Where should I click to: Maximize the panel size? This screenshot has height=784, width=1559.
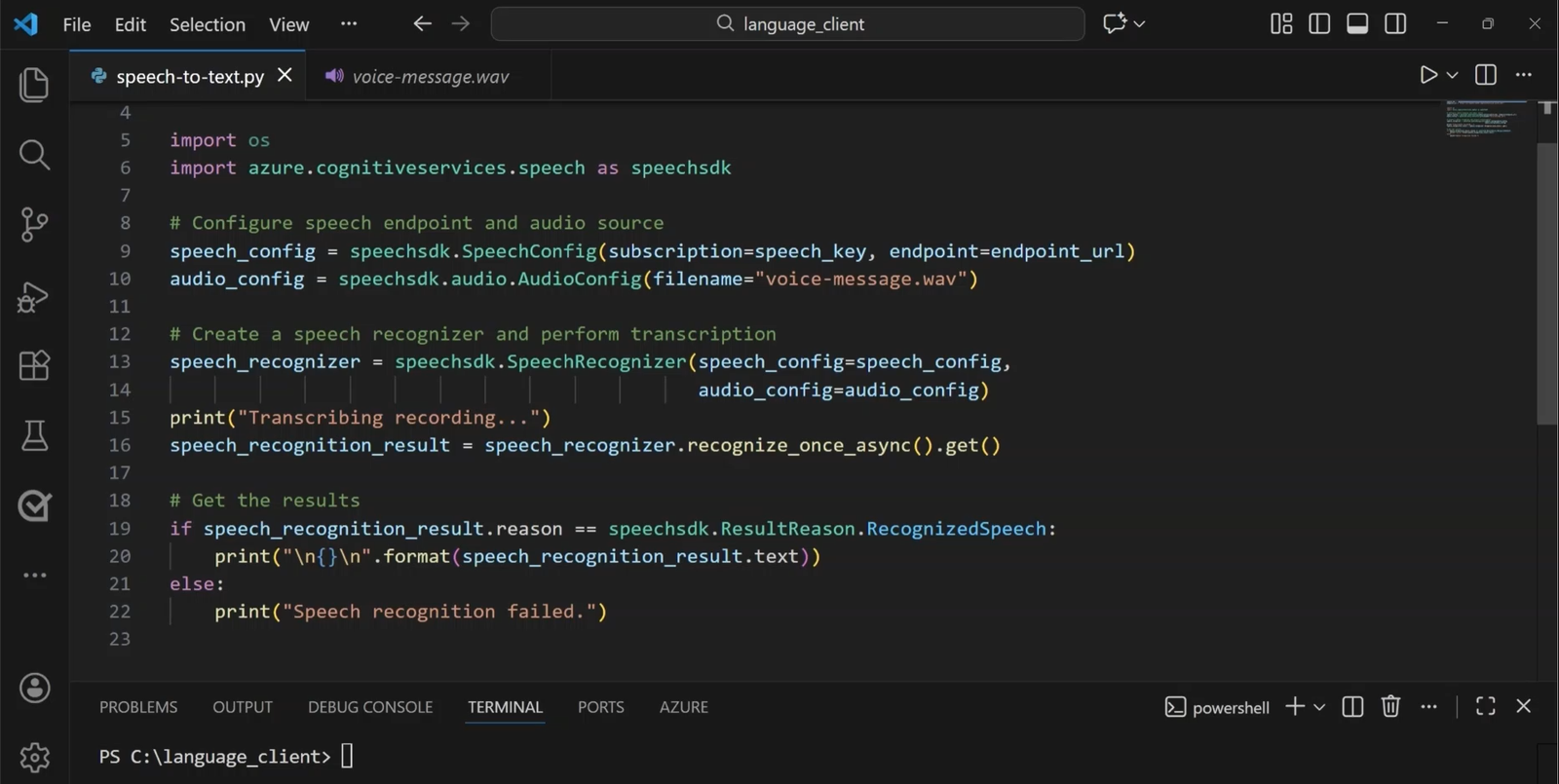pos(1485,706)
